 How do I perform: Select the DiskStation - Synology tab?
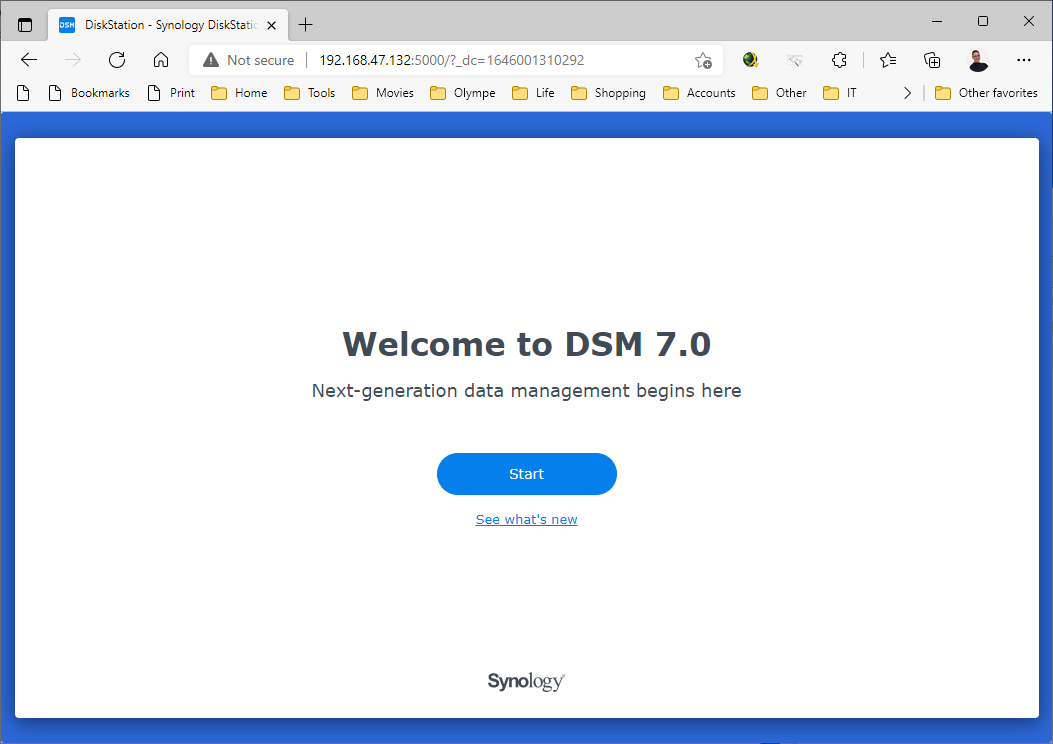click(x=168, y=25)
